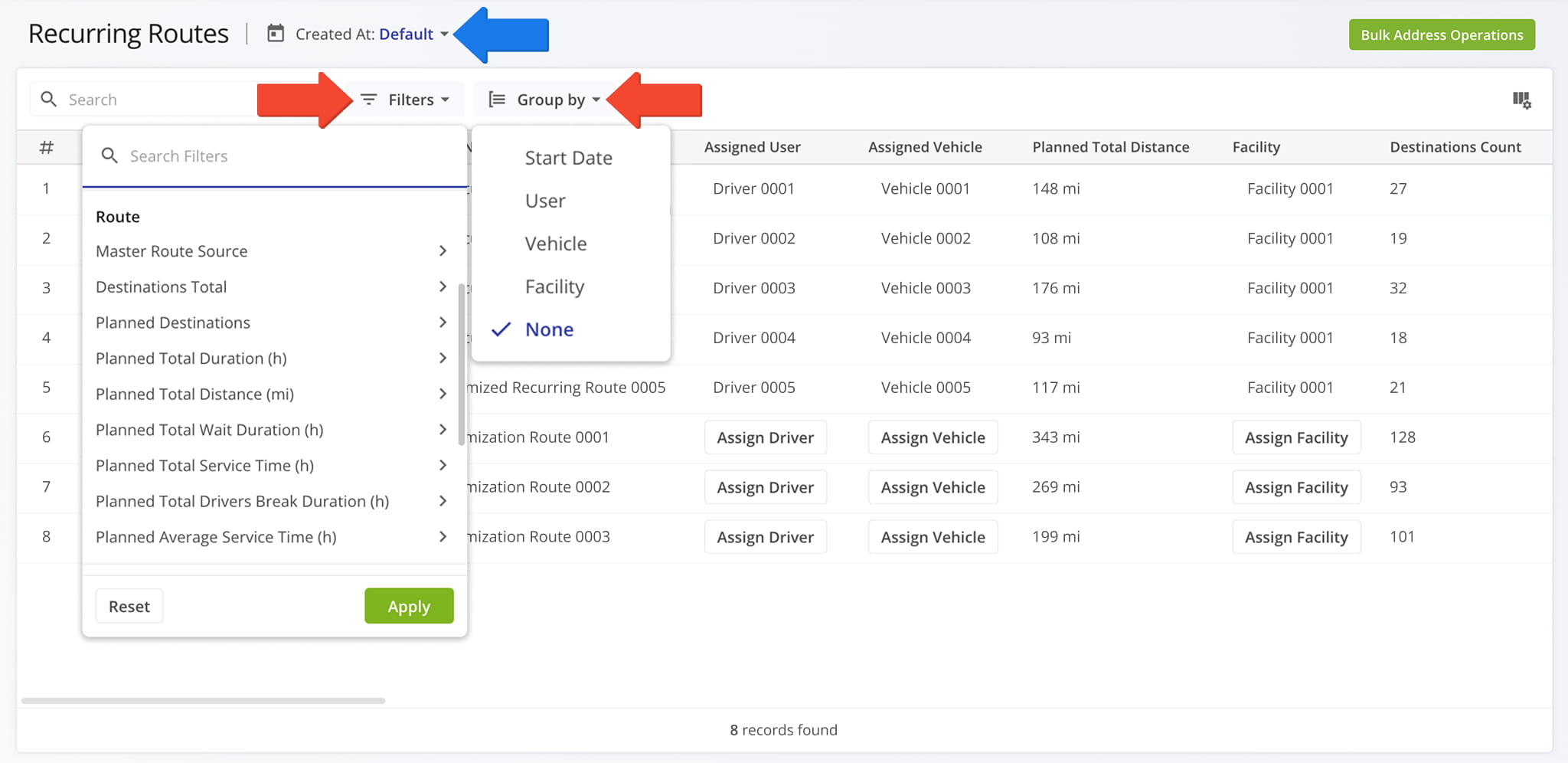The width and height of the screenshot is (1568, 763).
Task: Toggle the Group by dropdown
Action: [544, 100]
